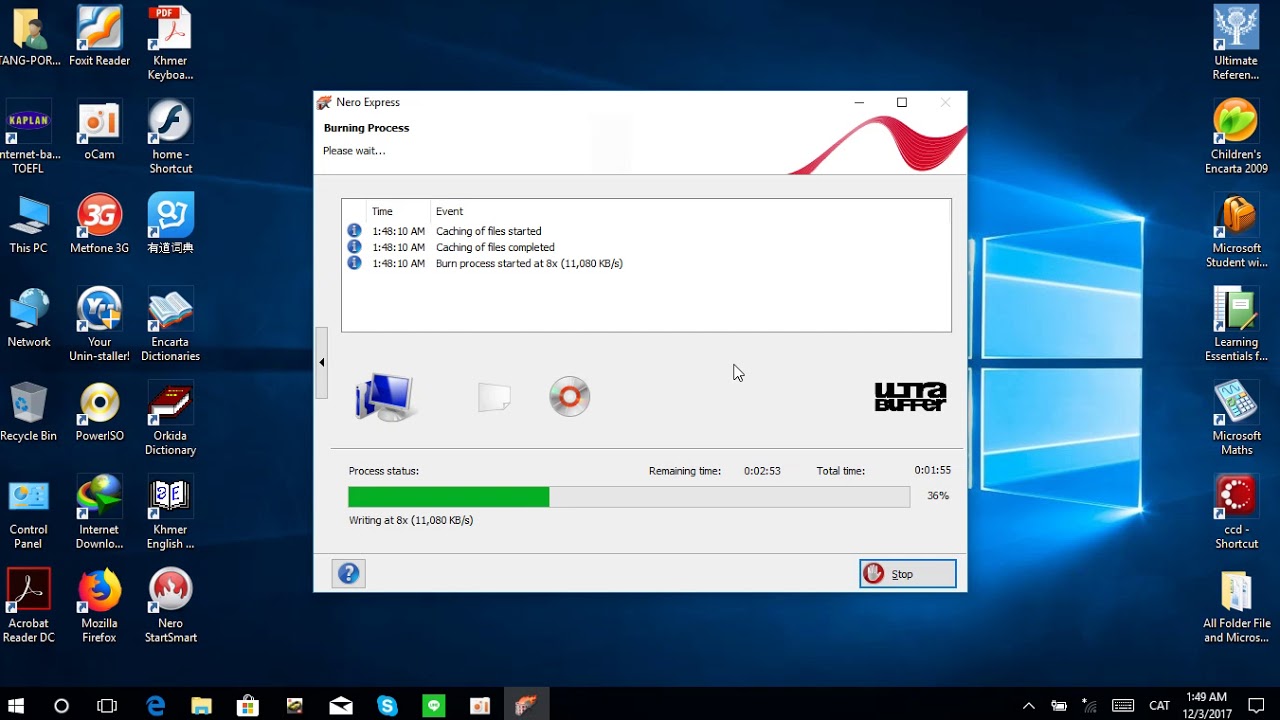Image resolution: width=1280 pixels, height=720 pixels.
Task: Click 'Writing at 8x (11,080 KB/s)' status text
Action: point(411,520)
